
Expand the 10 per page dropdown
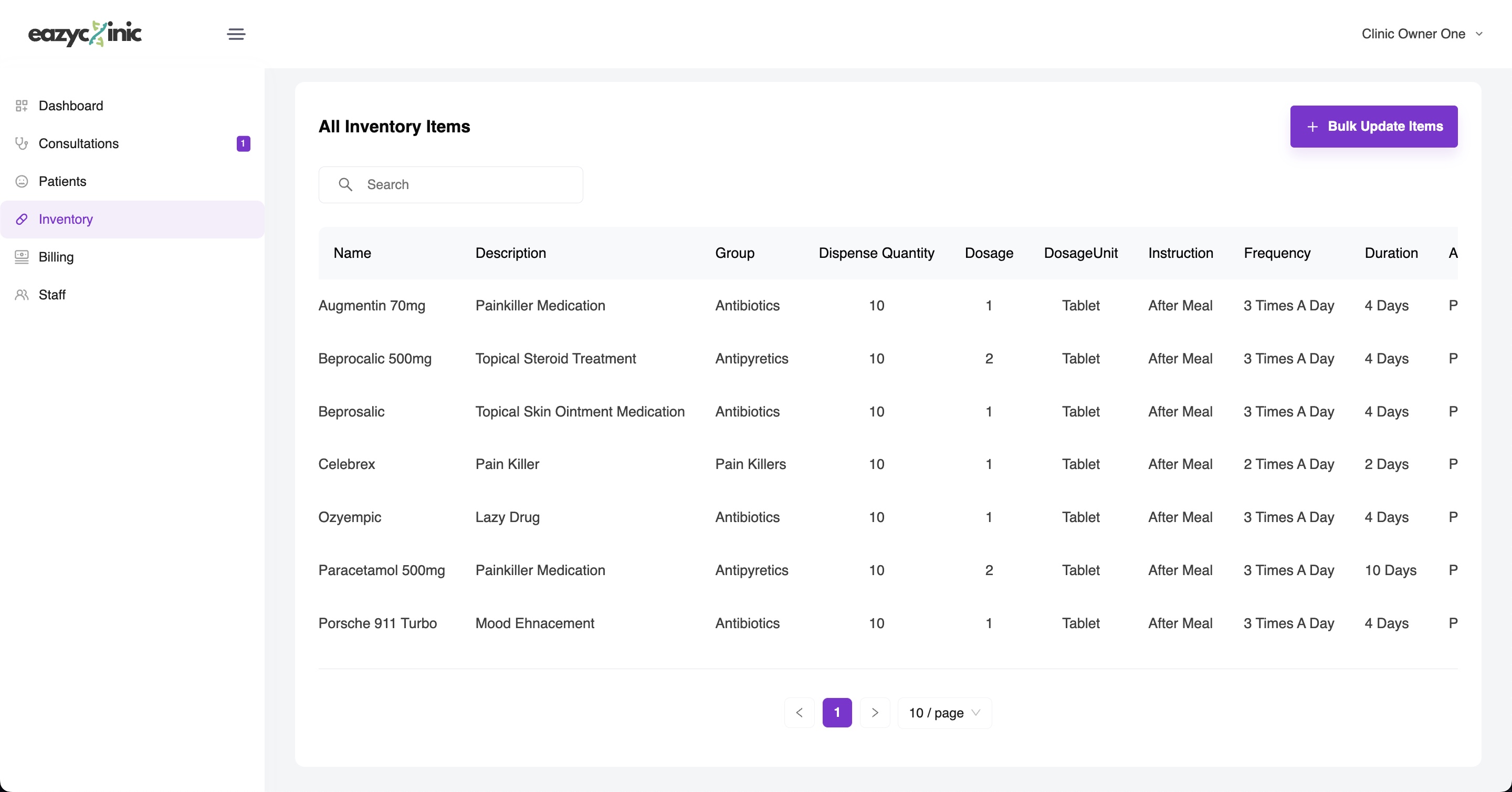(x=943, y=712)
